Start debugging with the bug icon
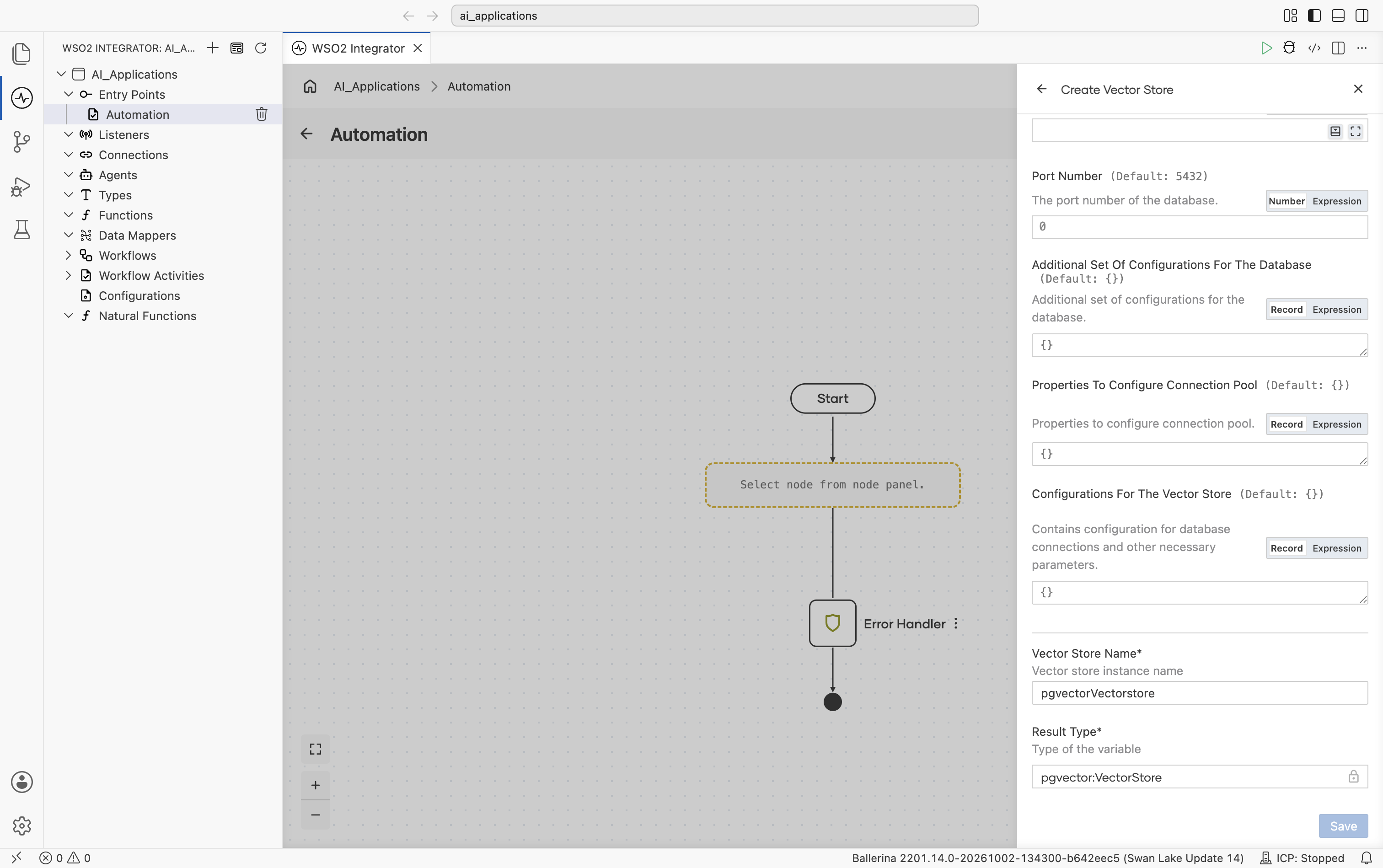Screen dimensions: 1383x868 (x=1289, y=48)
